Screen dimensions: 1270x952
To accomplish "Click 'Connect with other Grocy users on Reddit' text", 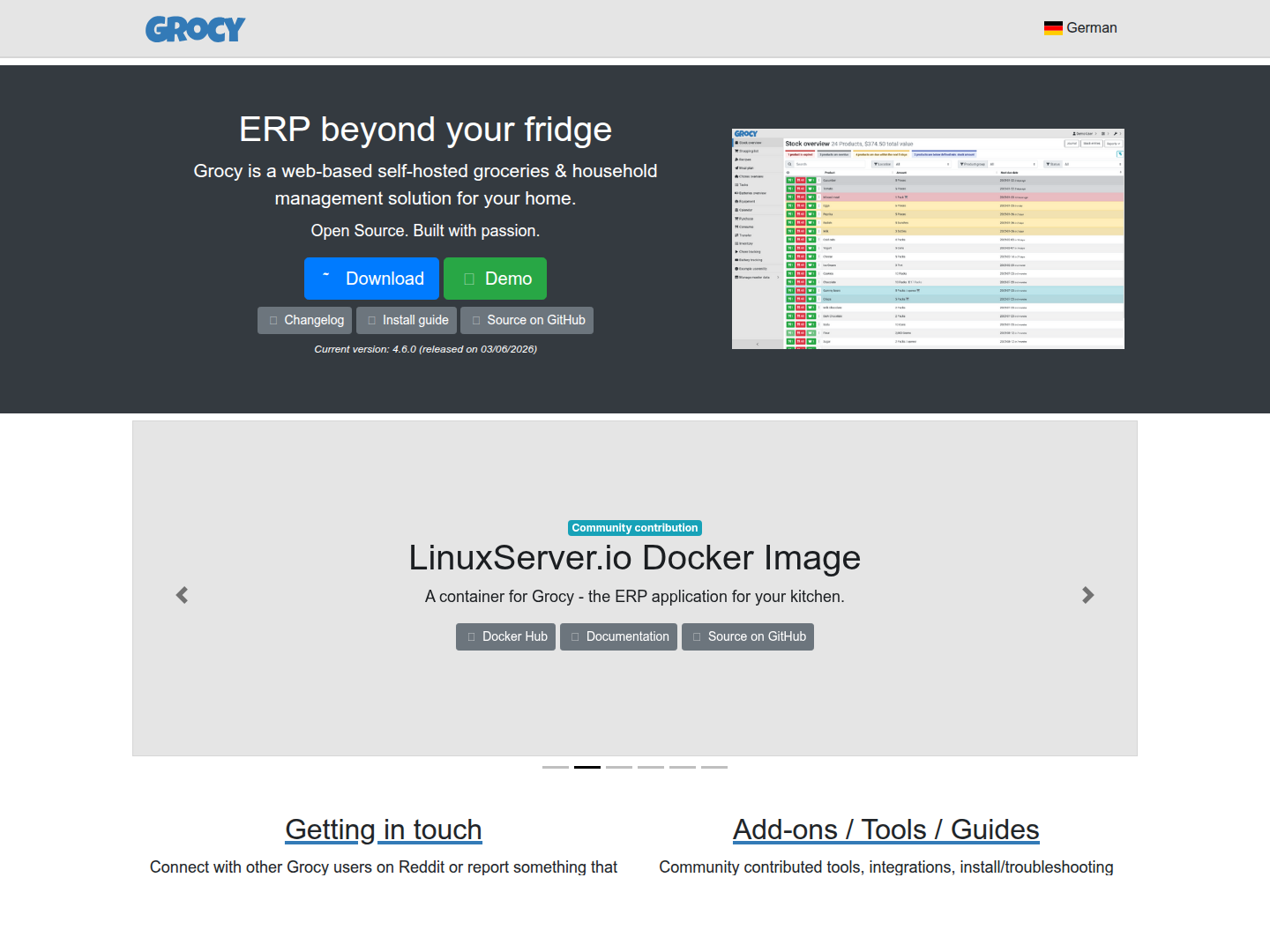I will pos(384,867).
